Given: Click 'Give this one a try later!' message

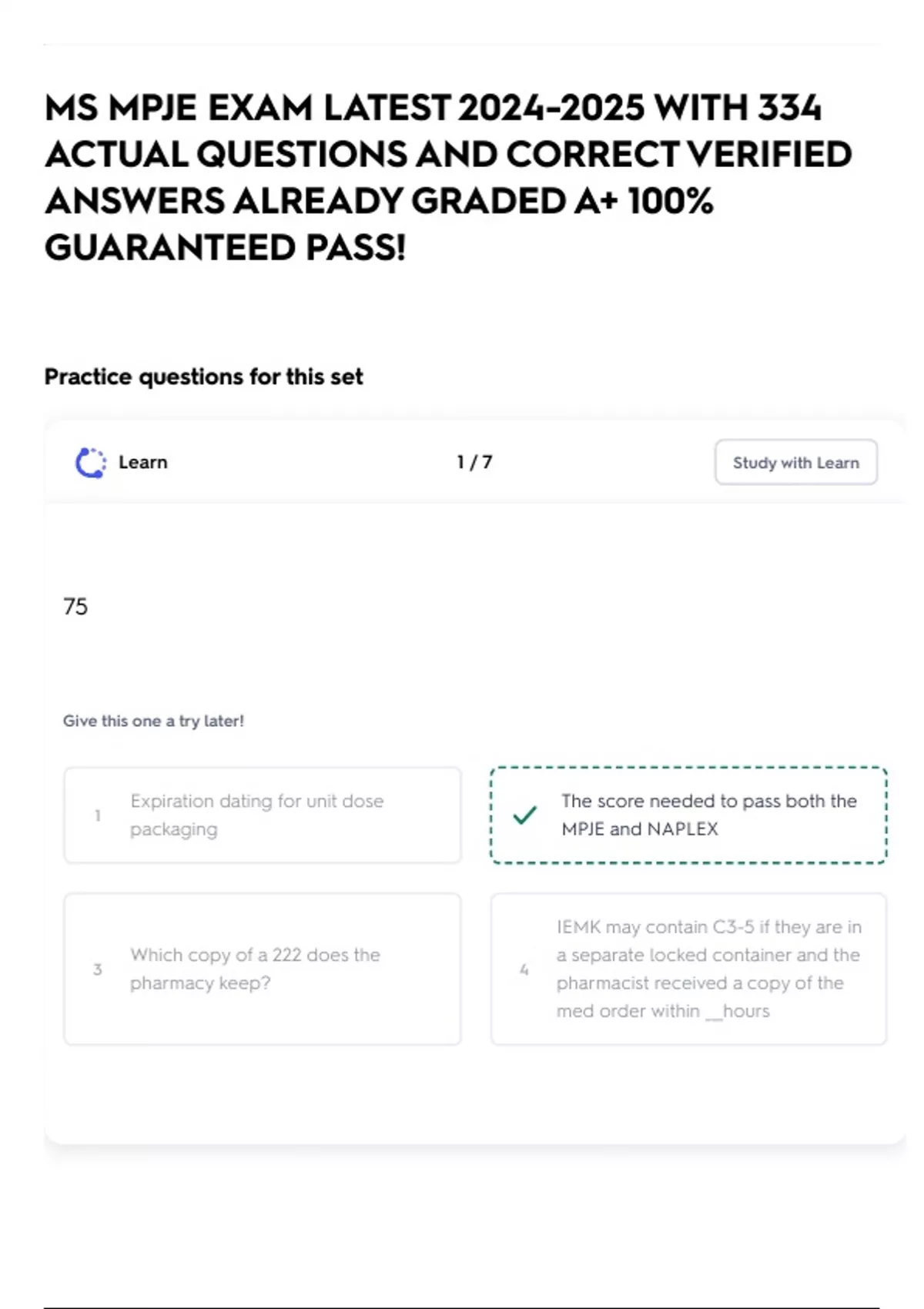Looking at the screenshot, I should 153,721.
